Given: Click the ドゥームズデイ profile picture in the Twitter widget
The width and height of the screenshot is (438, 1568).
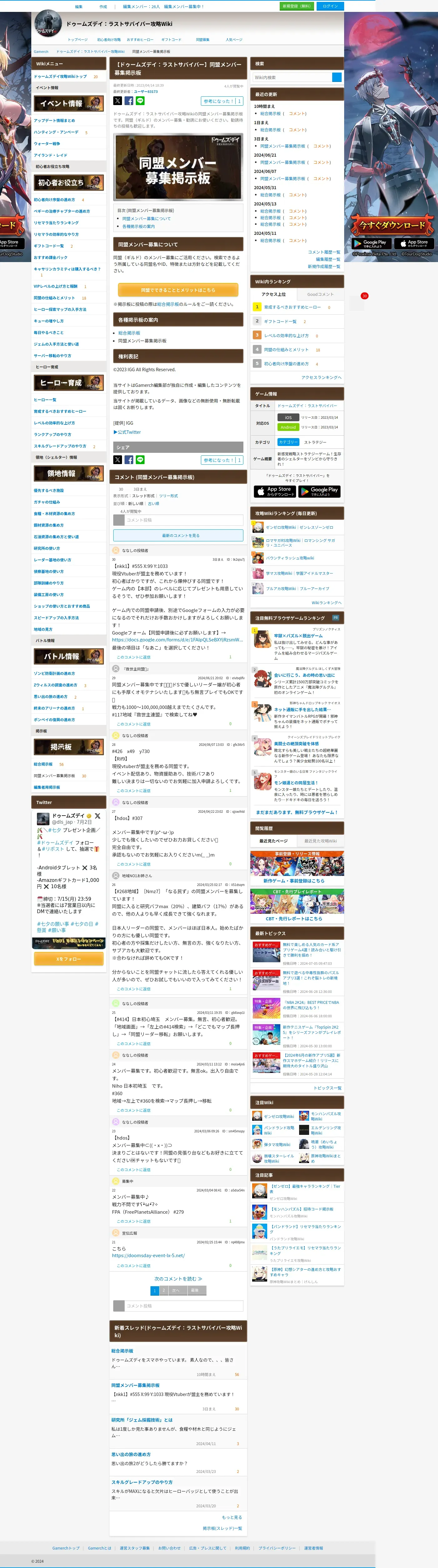Looking at the screenshot, I should click(43, 819).
